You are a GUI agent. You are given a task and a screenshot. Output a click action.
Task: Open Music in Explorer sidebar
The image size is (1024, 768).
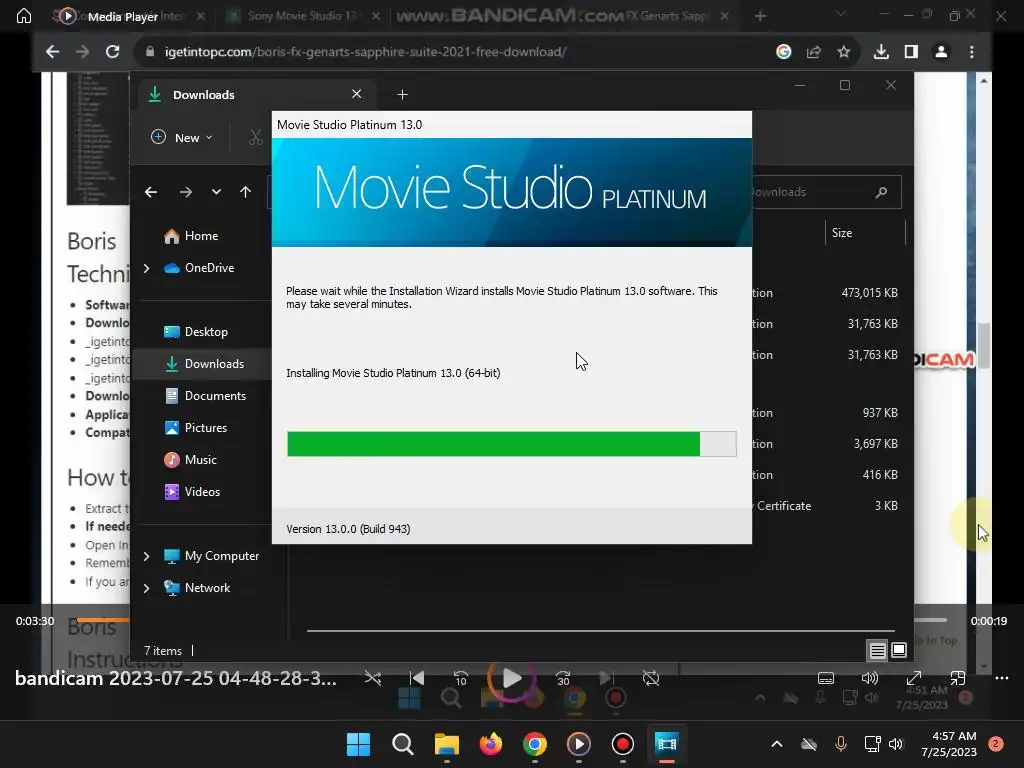pyautogui.click(x=201, y=460)
